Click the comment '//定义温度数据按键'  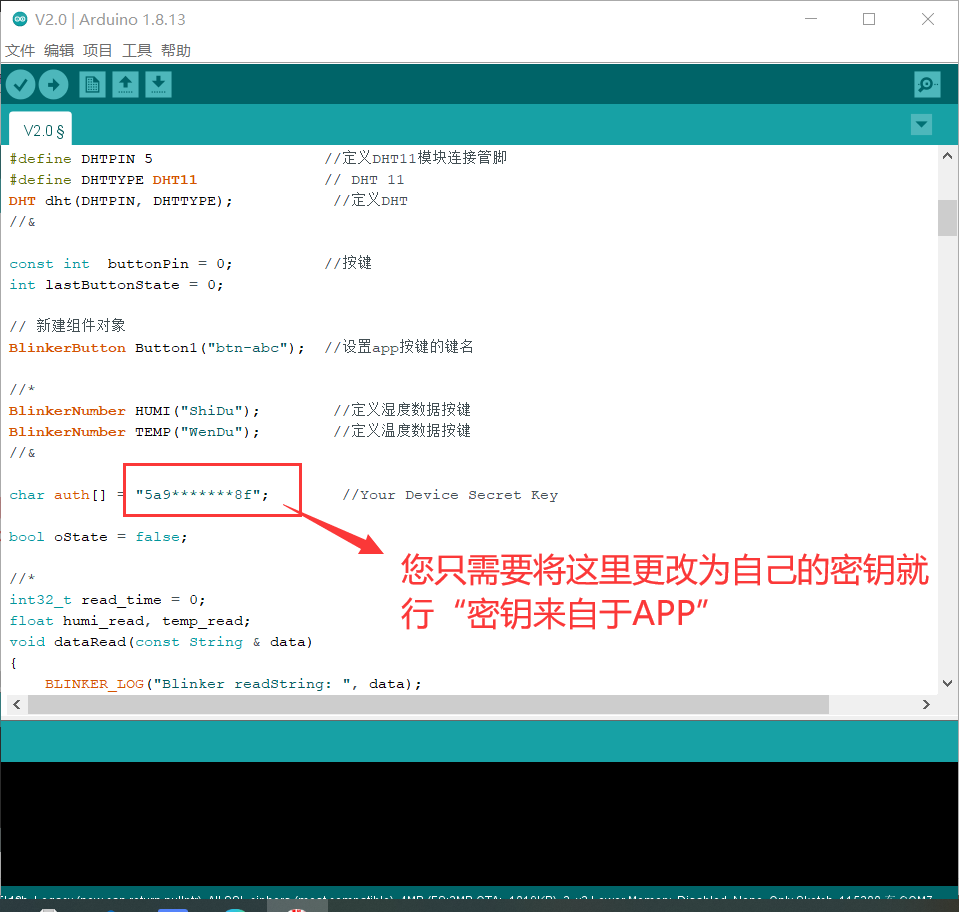402,431
